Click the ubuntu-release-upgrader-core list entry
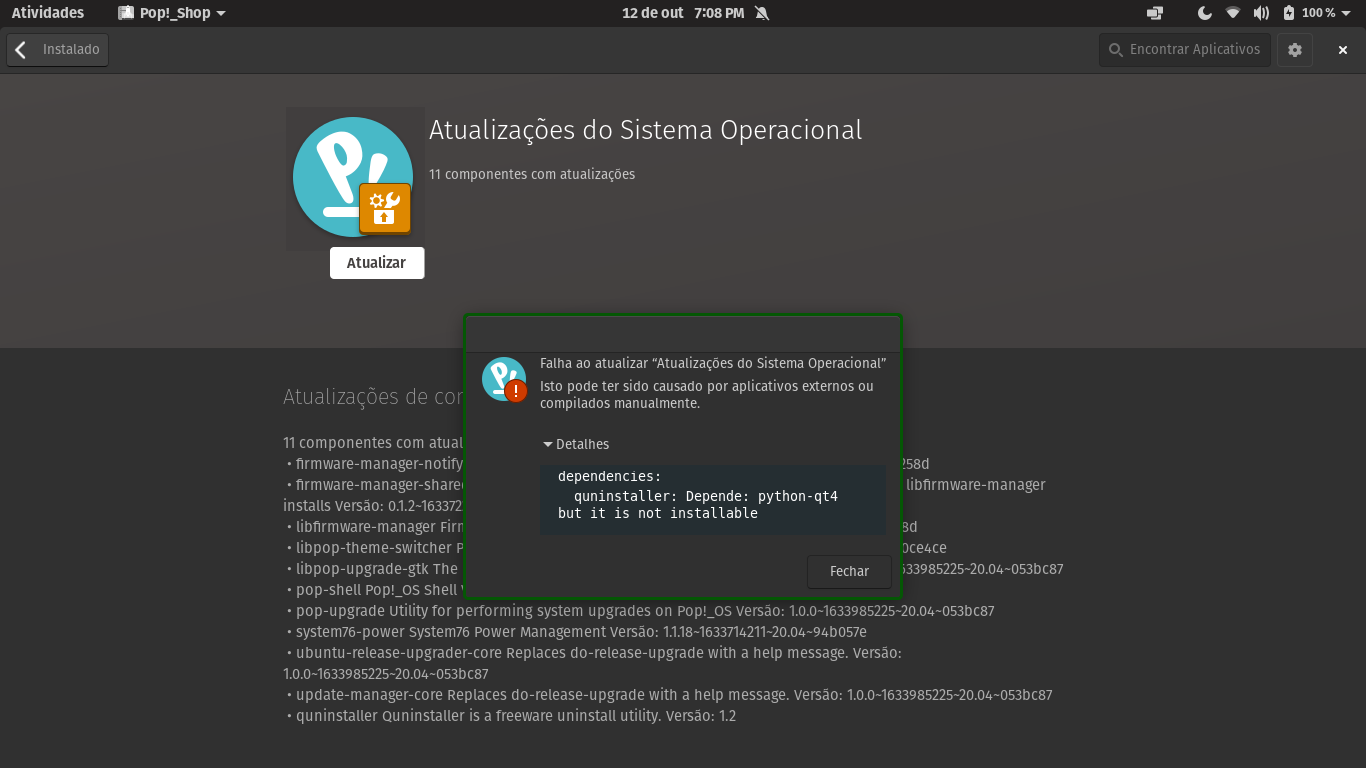Screen dimensions: 1366x768 click(593, 663)
